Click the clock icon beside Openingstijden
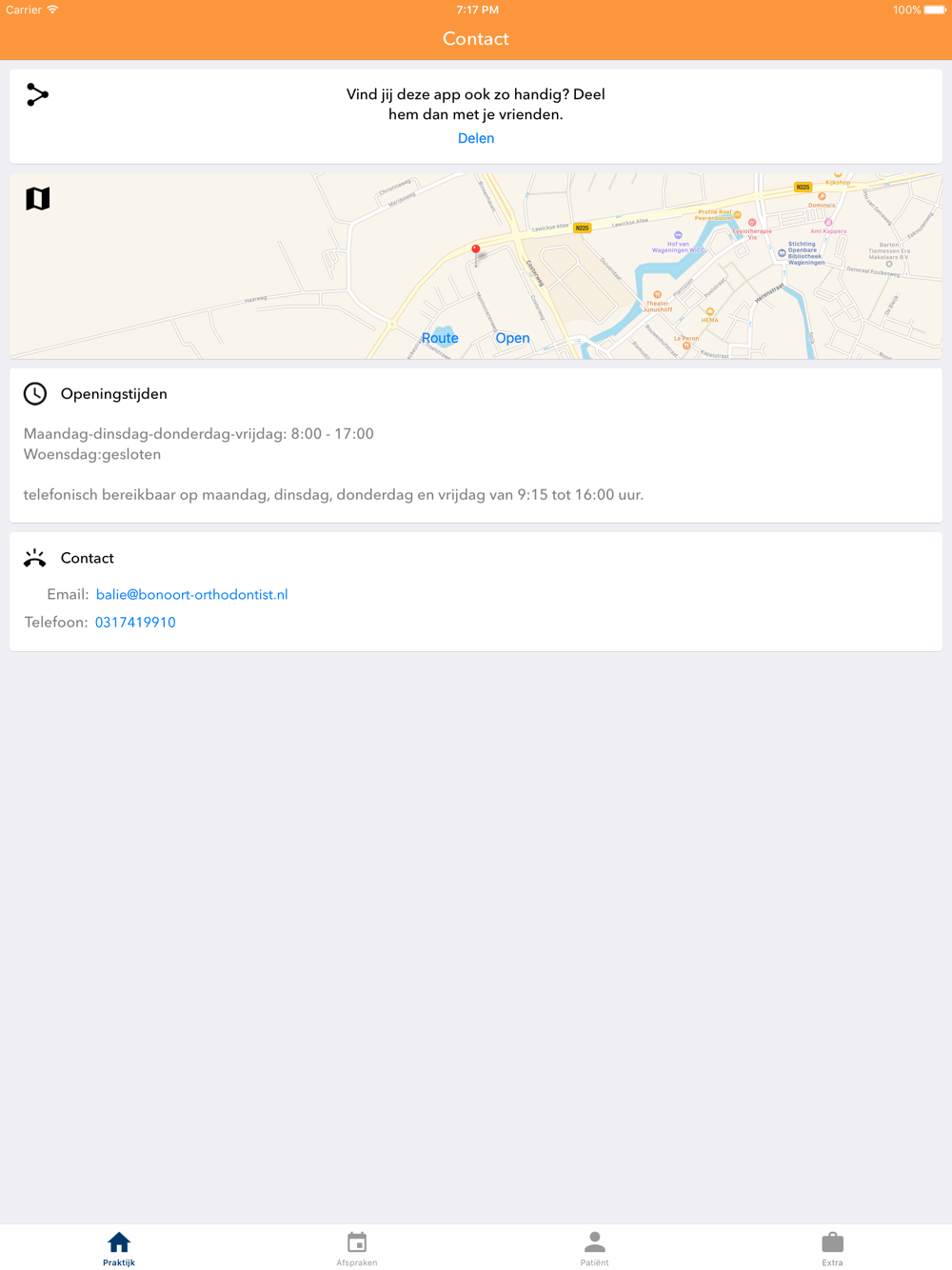The width and height of the screenshot is (952, 1270). [x=35, y=394]
